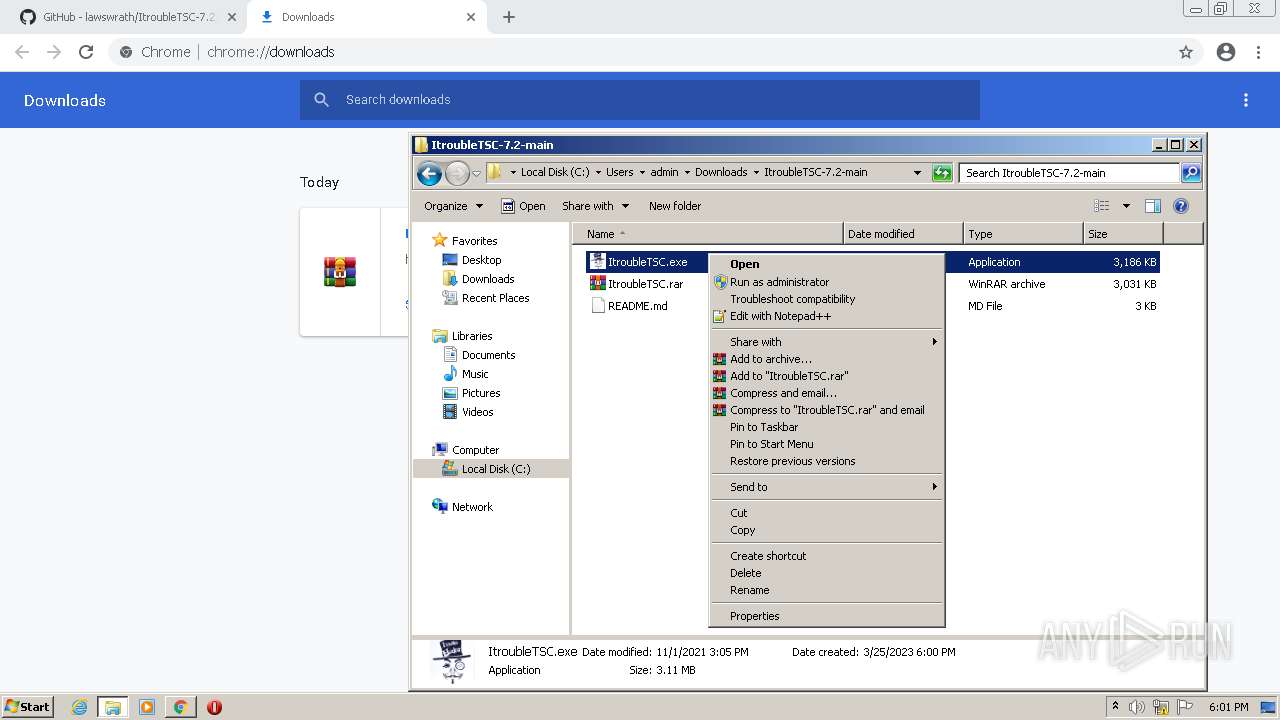
Task: Expand Share with submenu in context menu
Action: [x=827, y=342]
